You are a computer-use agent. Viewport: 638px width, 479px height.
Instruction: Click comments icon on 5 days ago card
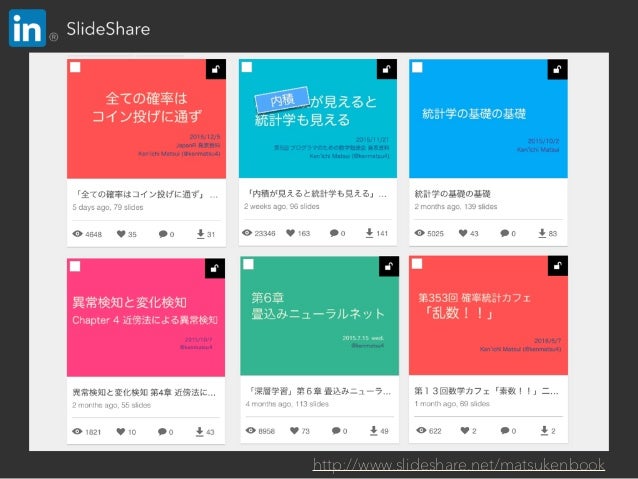point(163,234)
